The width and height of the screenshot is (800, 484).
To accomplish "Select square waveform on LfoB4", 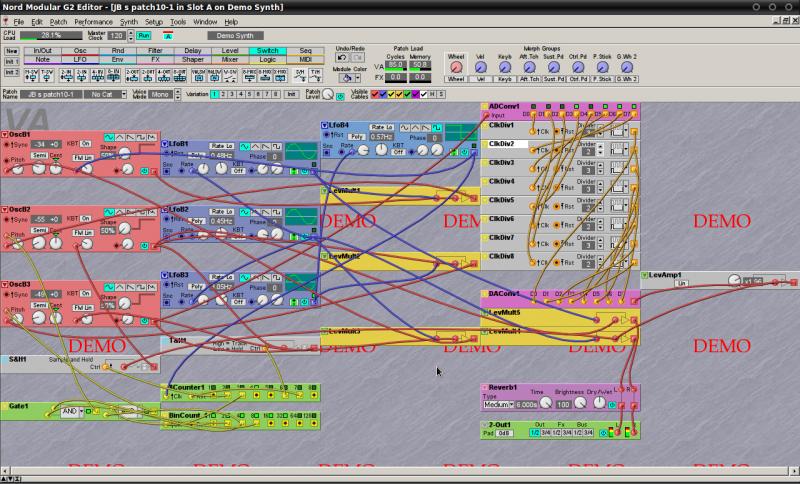I will point(437,128).
